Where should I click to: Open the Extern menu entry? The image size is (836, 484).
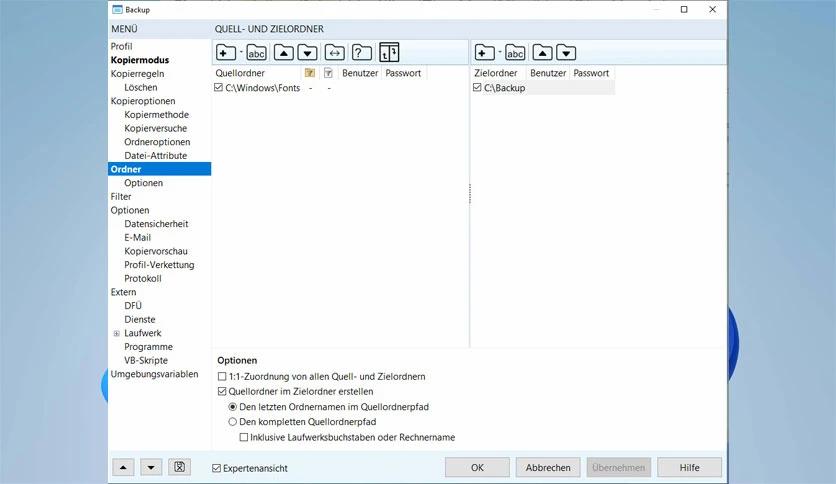pos(123,292)
